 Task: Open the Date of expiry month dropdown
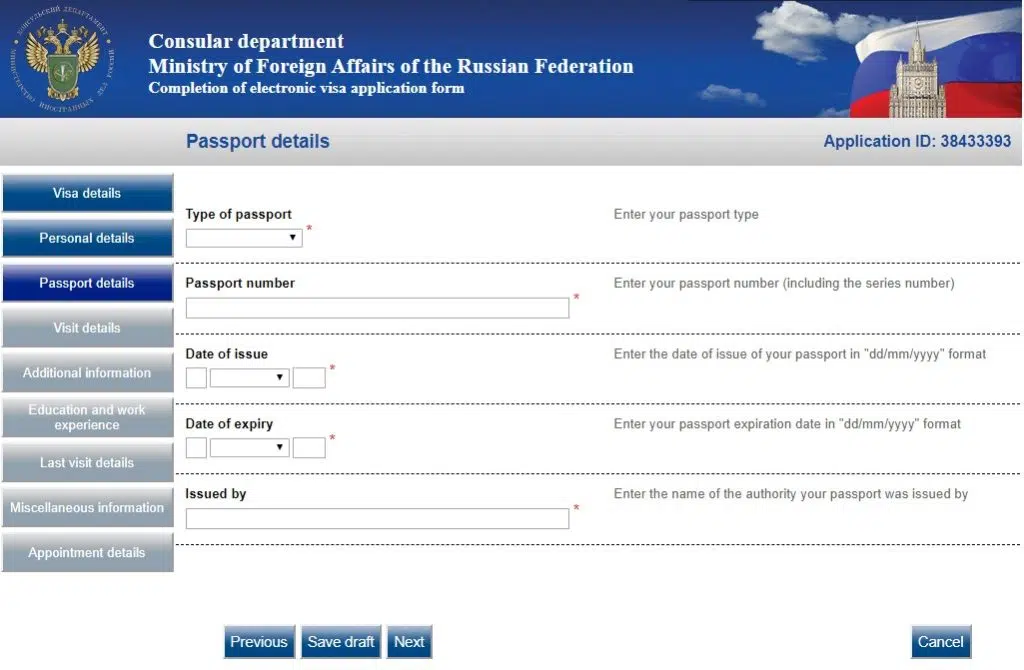tap(249, 447)
